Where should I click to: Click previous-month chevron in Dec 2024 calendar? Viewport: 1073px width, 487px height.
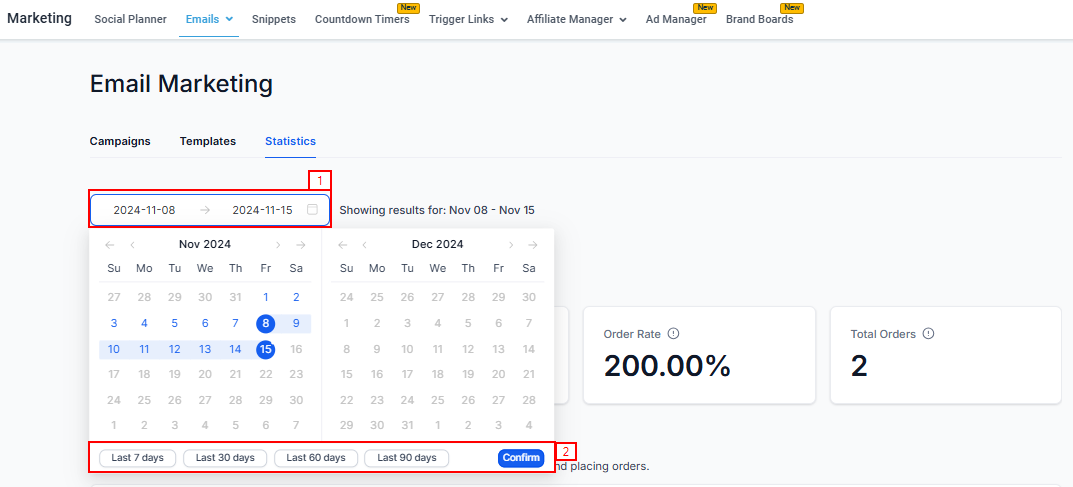[x=365, y=245]
